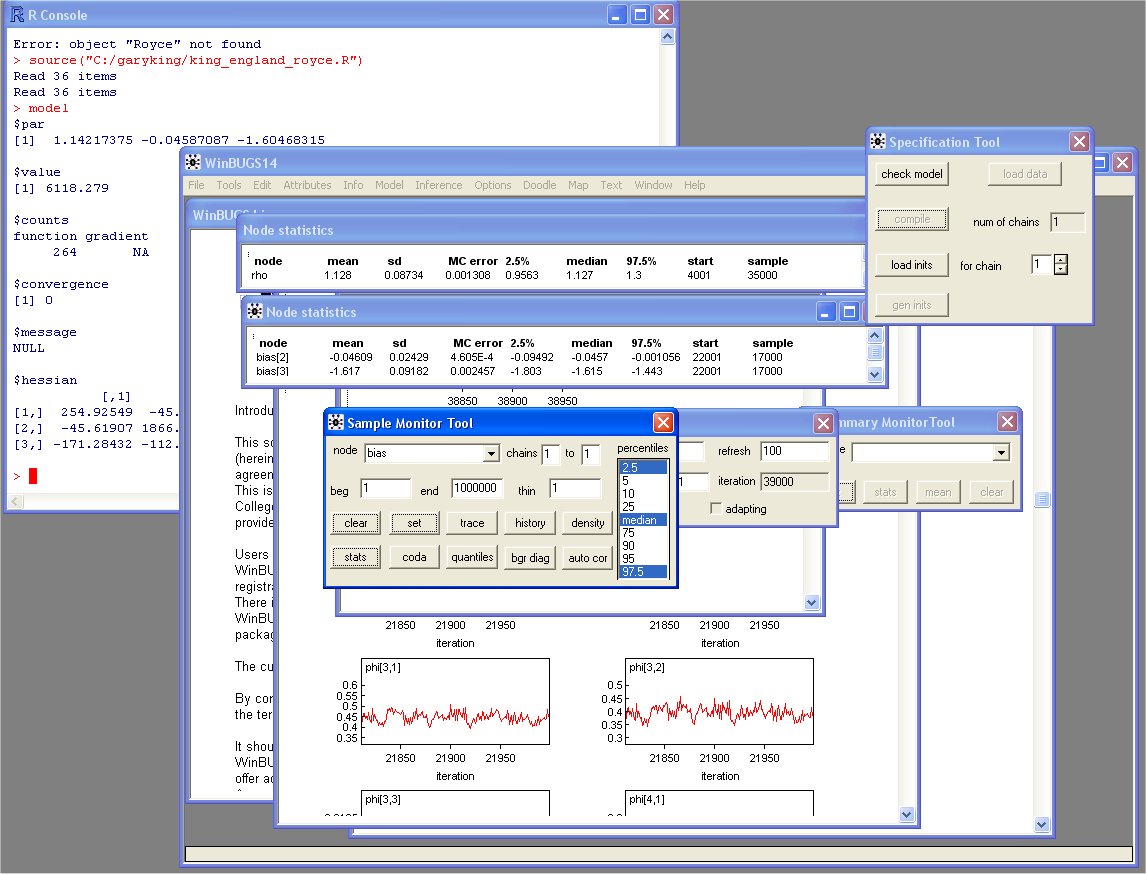Viewport: 1146px width, 874px height.
Task: Click the Node statistics window icon for bias
Action: pyautogui.click(x=255, y=312)
